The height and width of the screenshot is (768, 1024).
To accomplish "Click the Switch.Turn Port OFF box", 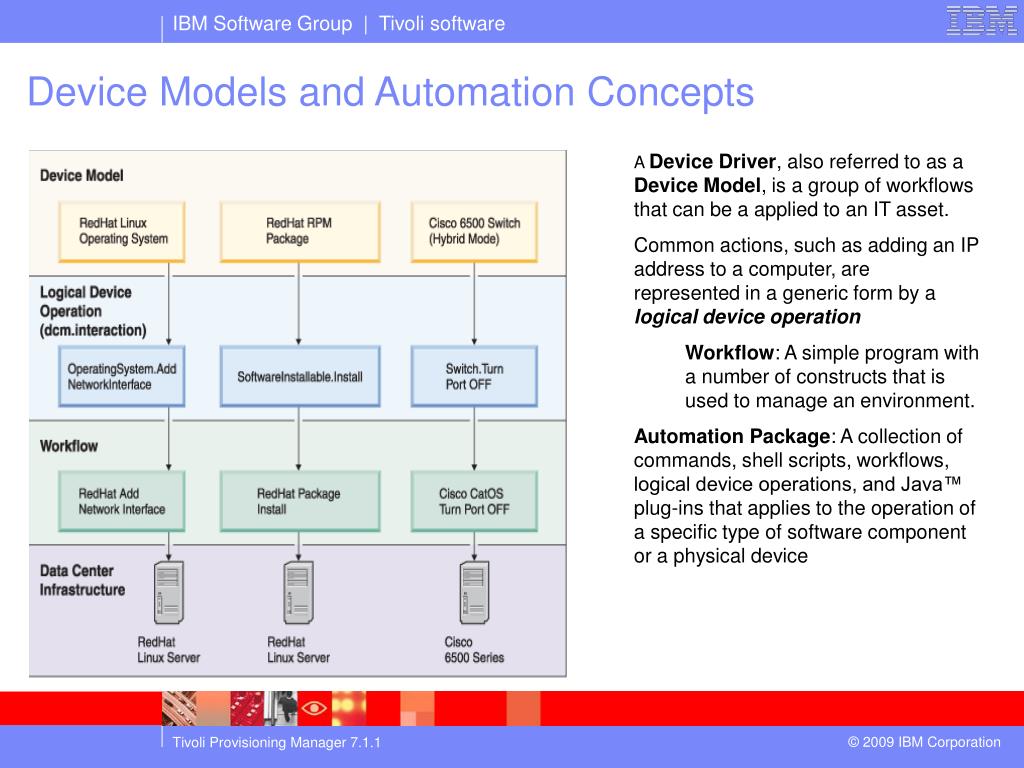I will point(474,376).
